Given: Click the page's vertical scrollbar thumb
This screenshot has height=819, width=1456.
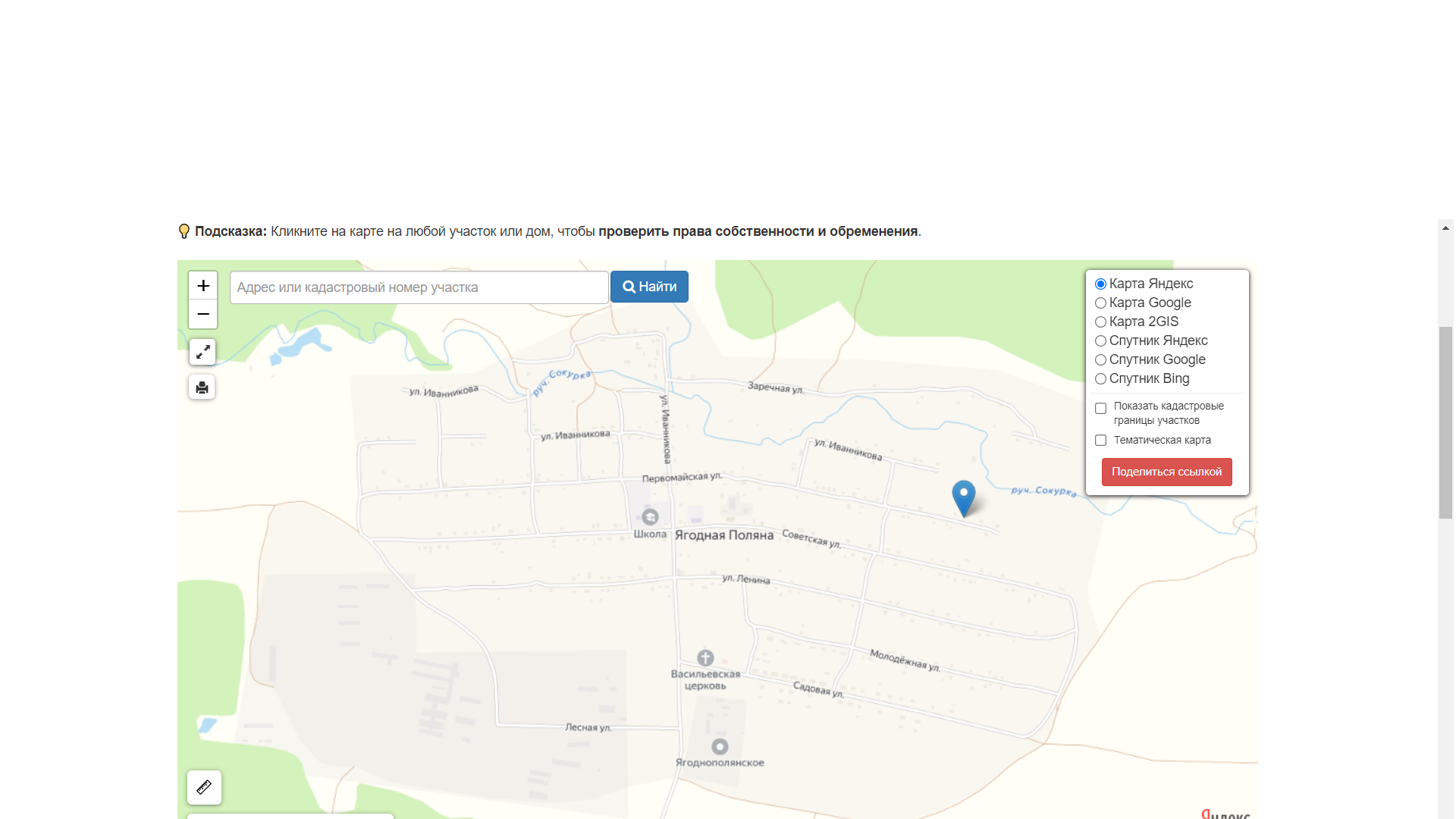Looking at the screenshot, I should (x=1445, y=422).
